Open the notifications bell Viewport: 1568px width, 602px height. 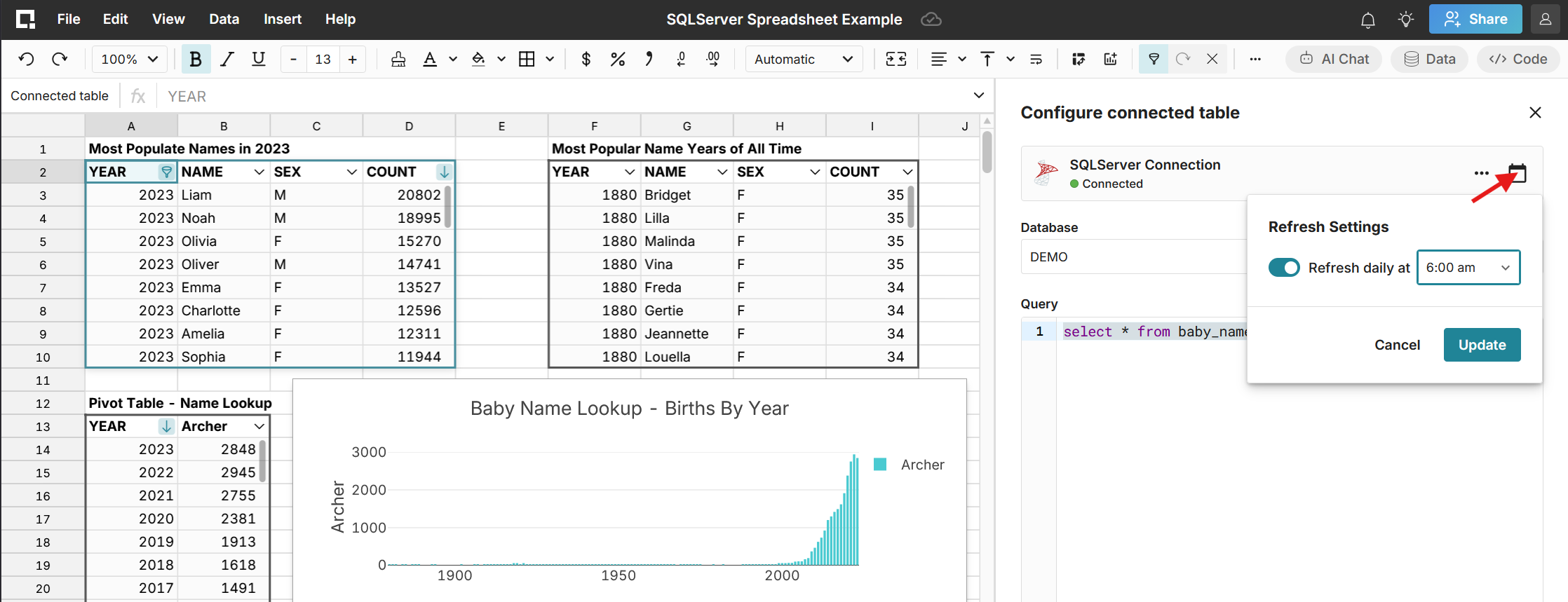tap(1367, 20)
